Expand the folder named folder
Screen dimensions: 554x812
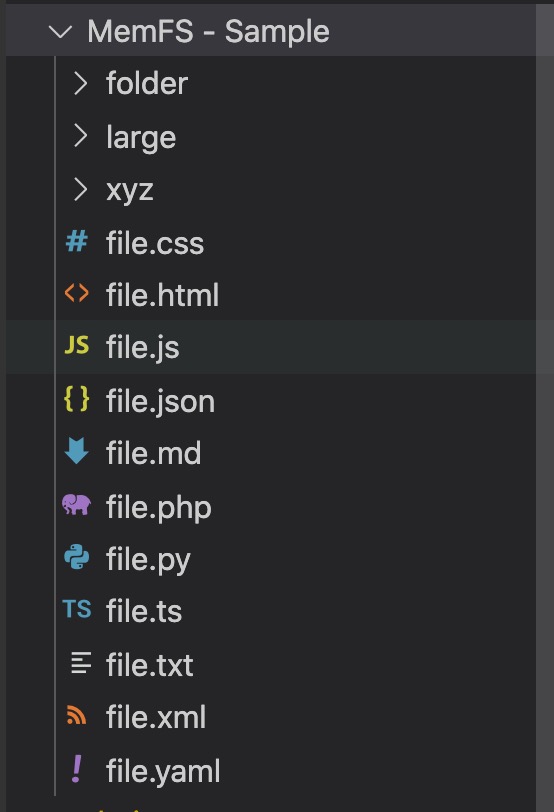point(80,83)
